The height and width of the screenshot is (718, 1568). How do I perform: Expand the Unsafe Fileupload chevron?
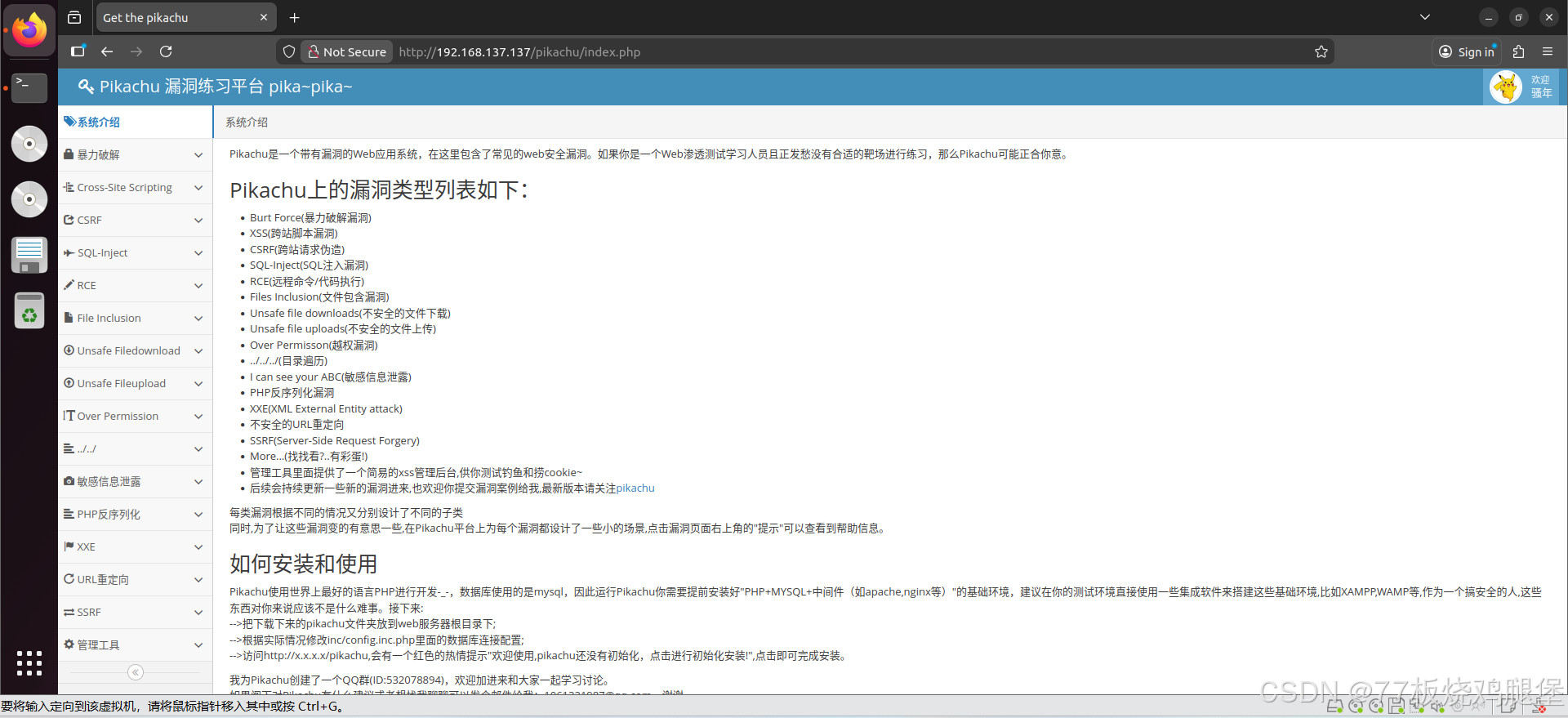(x=198, y=383)
